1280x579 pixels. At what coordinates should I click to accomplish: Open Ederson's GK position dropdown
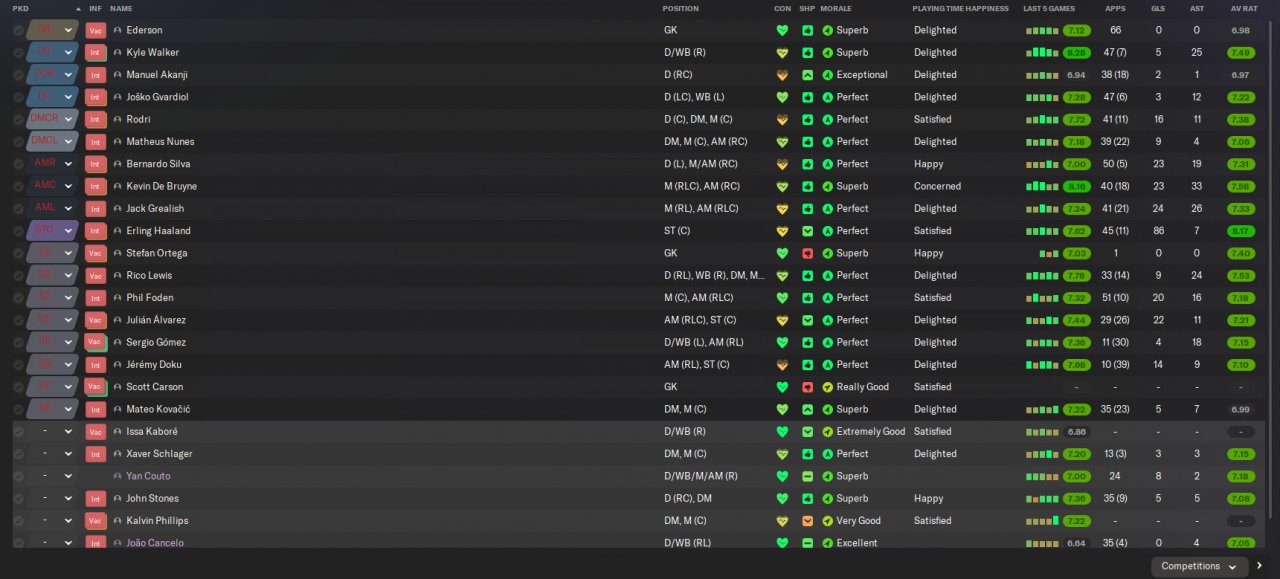(53, 30)
